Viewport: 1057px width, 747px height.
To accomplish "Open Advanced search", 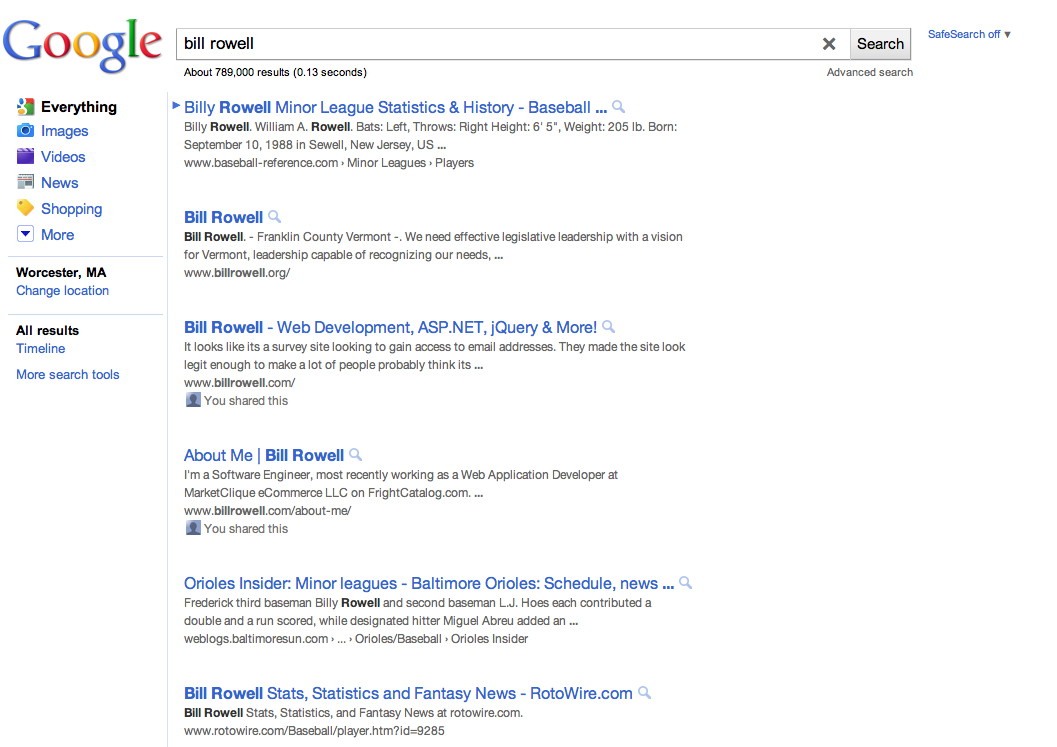I will (x=870, y=72).
